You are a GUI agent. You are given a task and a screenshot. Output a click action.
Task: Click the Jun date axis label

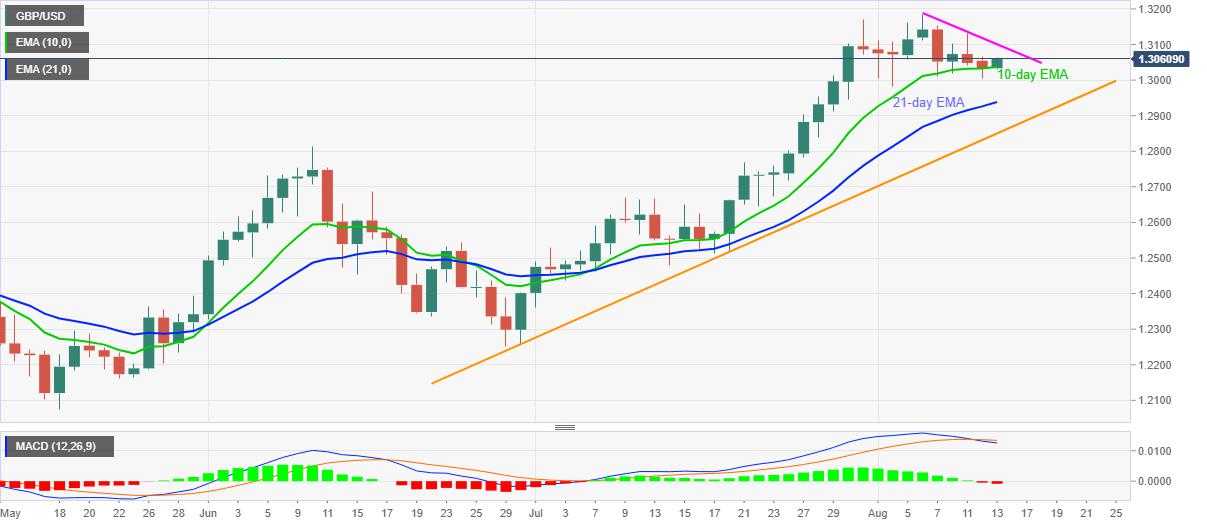(208, 511)
